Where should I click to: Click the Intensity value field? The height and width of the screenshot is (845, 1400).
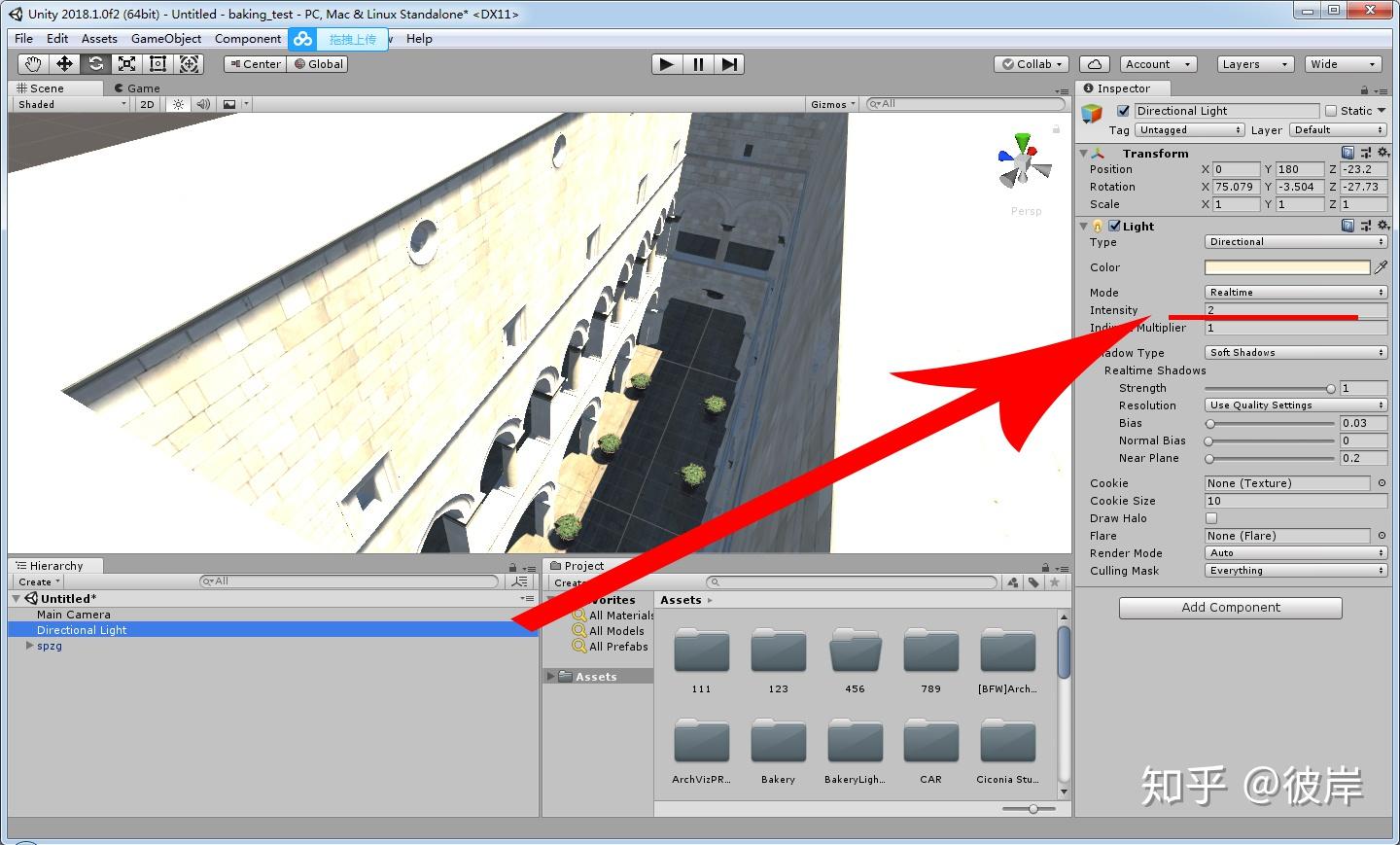point(1296,310)
